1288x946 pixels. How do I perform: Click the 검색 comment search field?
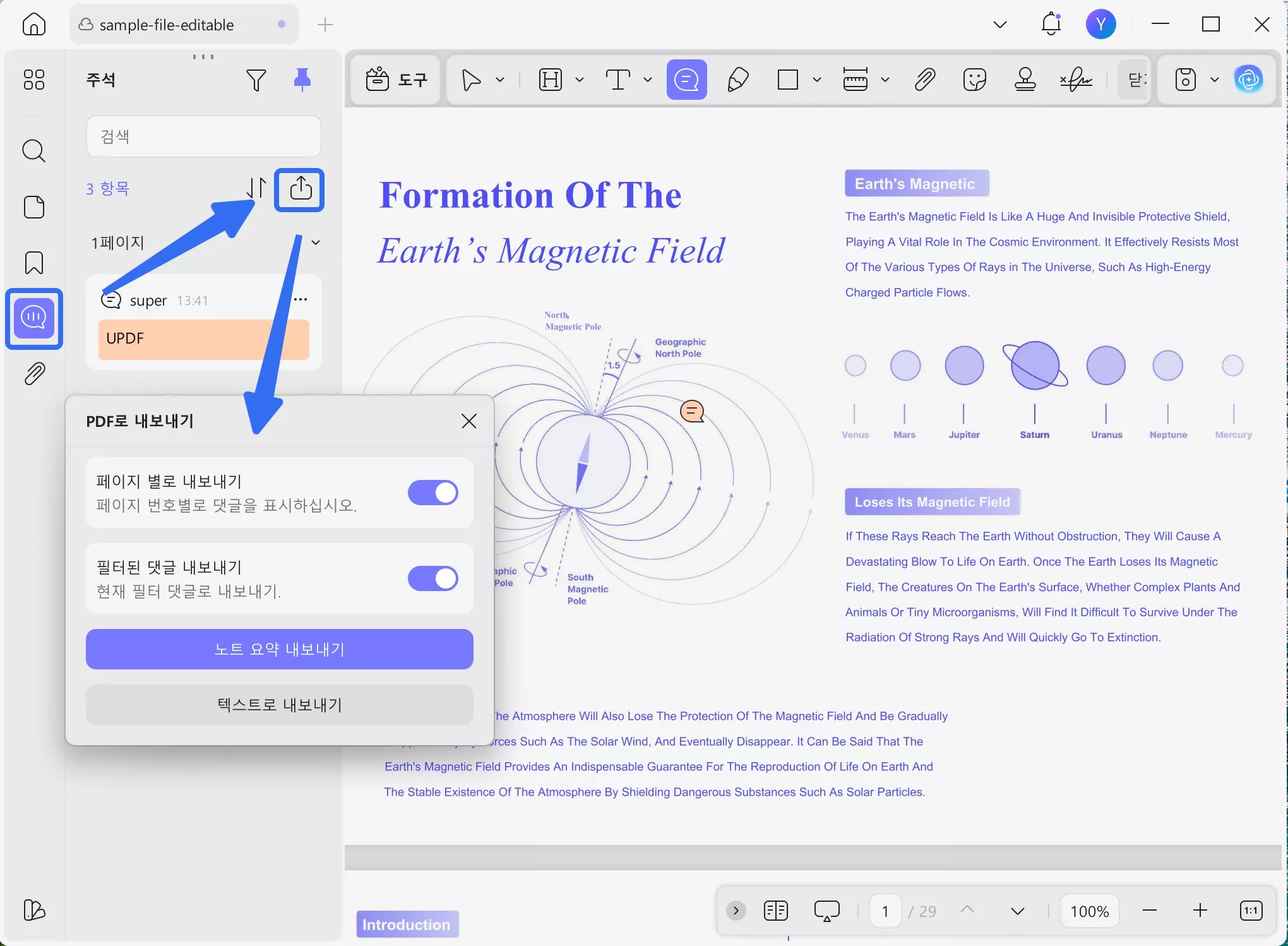[x=204, y=136]
